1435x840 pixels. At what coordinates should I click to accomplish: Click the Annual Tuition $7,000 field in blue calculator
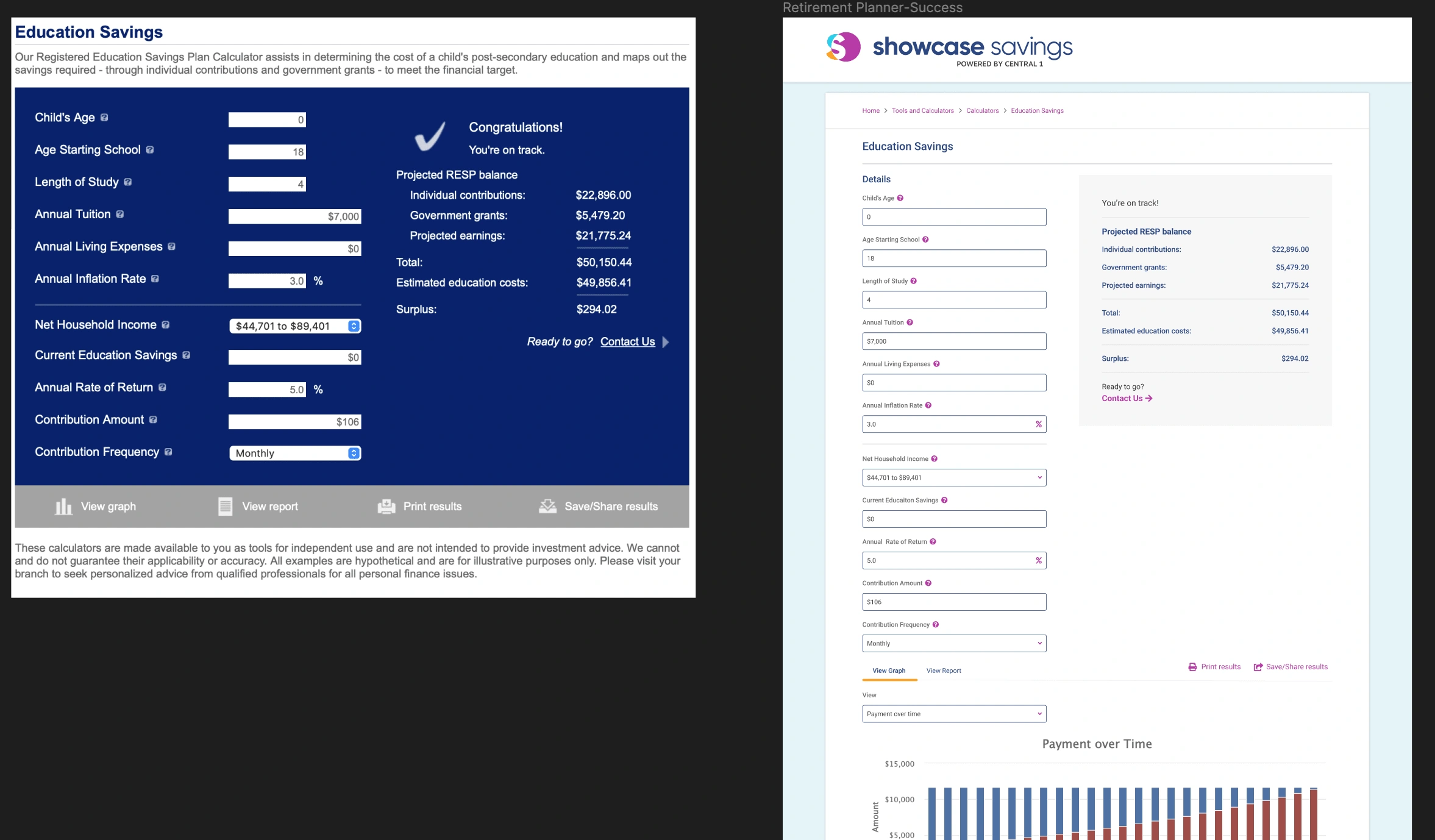pyautogui.click(x=295, y=216)
